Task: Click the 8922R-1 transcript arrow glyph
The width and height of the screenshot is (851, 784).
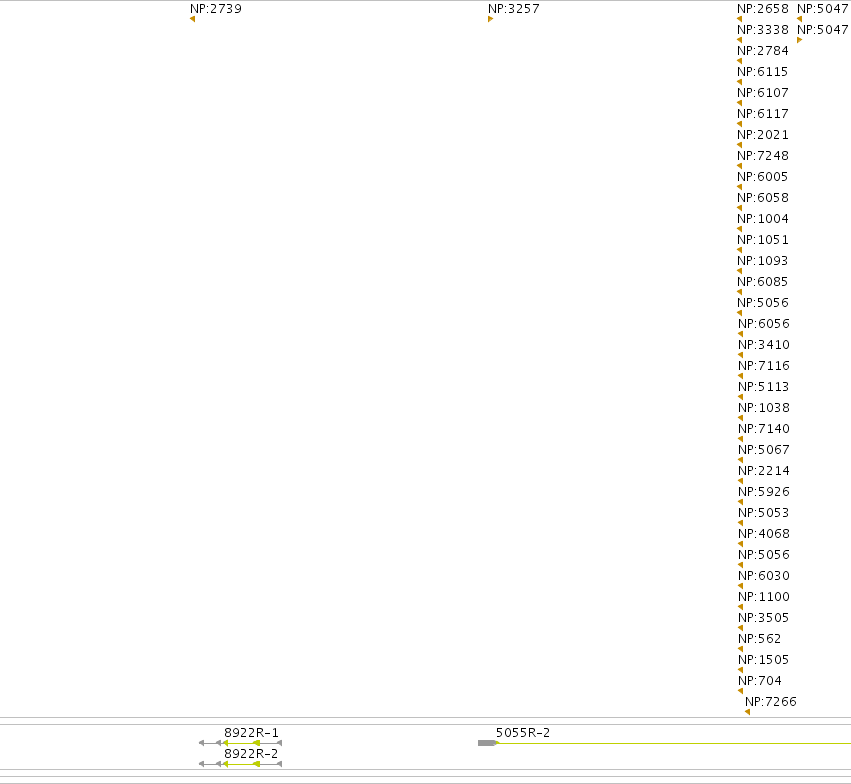Action: [240, 743]
